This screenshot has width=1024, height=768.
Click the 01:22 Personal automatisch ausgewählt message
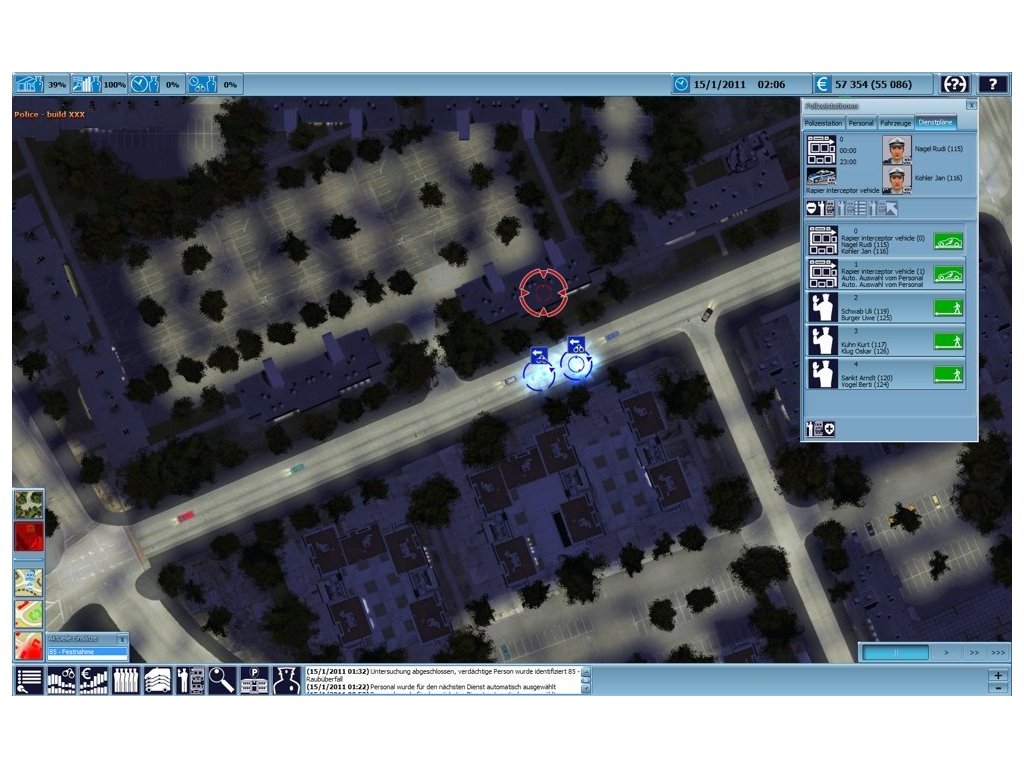(x=431, y=687)
